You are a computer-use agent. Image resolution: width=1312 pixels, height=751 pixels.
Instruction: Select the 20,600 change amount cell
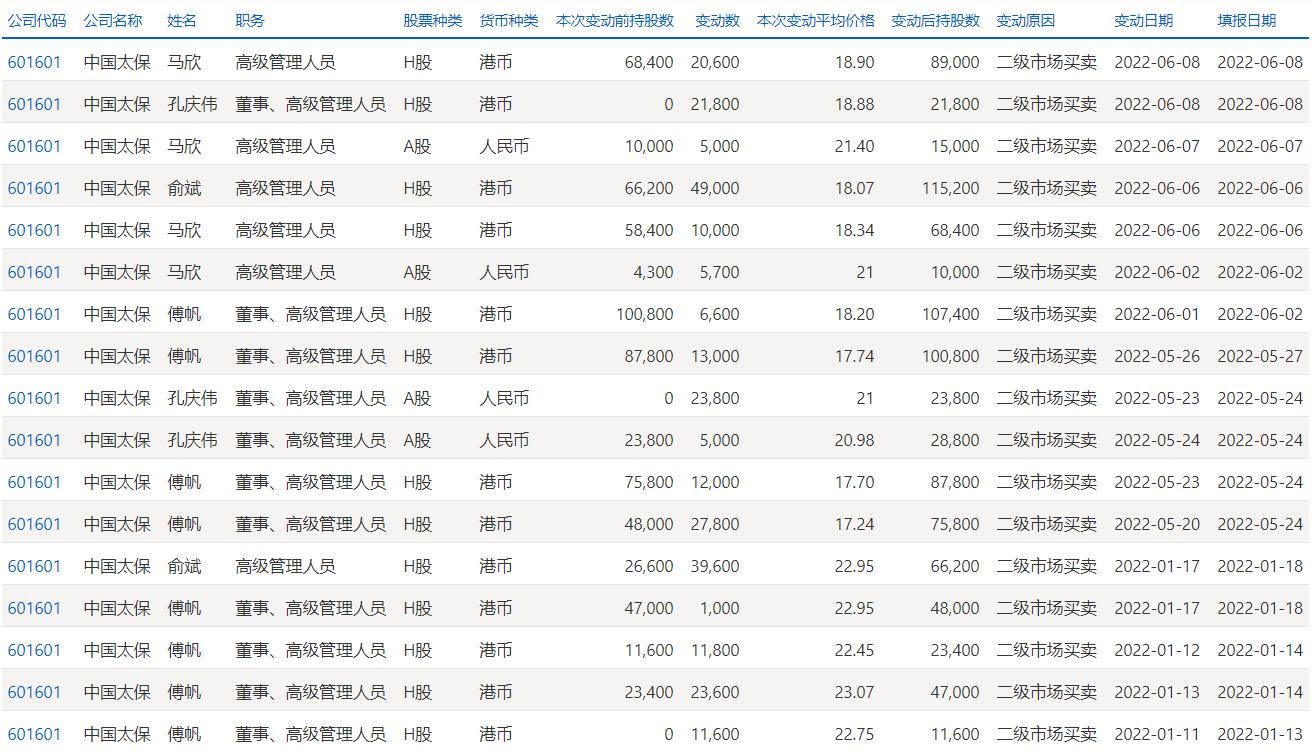716,62
